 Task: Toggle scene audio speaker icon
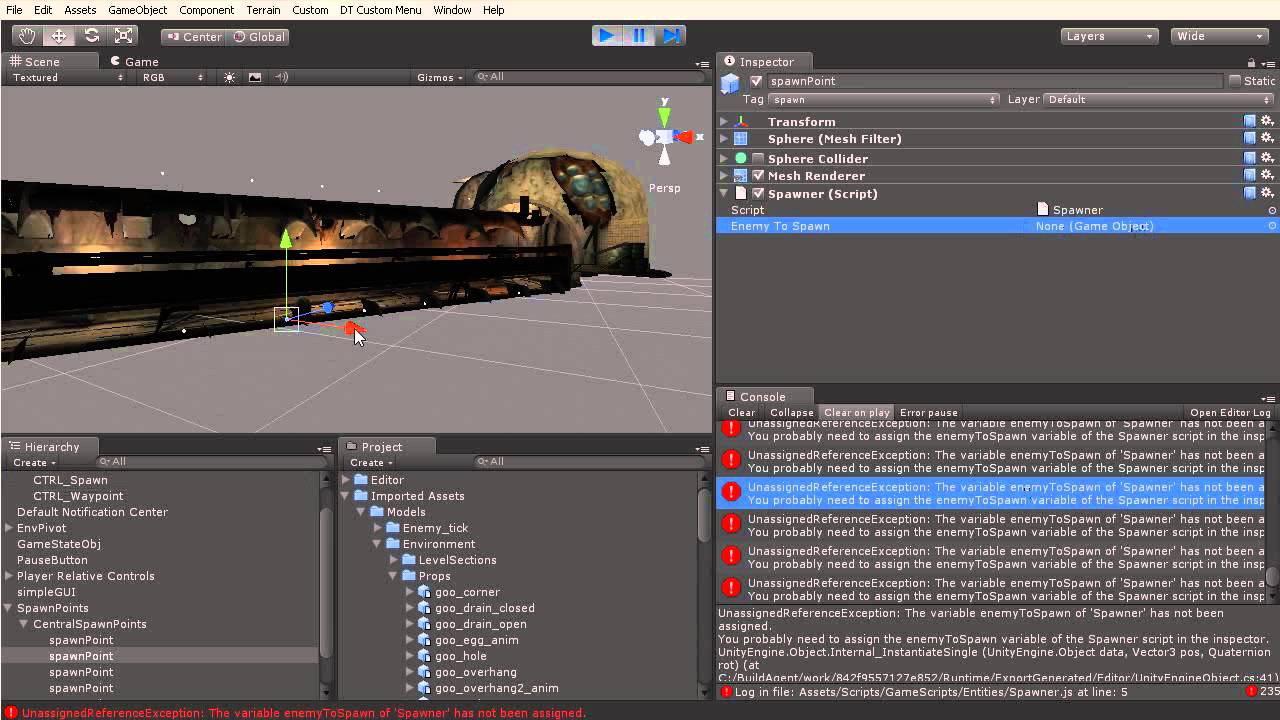(281, 77)
